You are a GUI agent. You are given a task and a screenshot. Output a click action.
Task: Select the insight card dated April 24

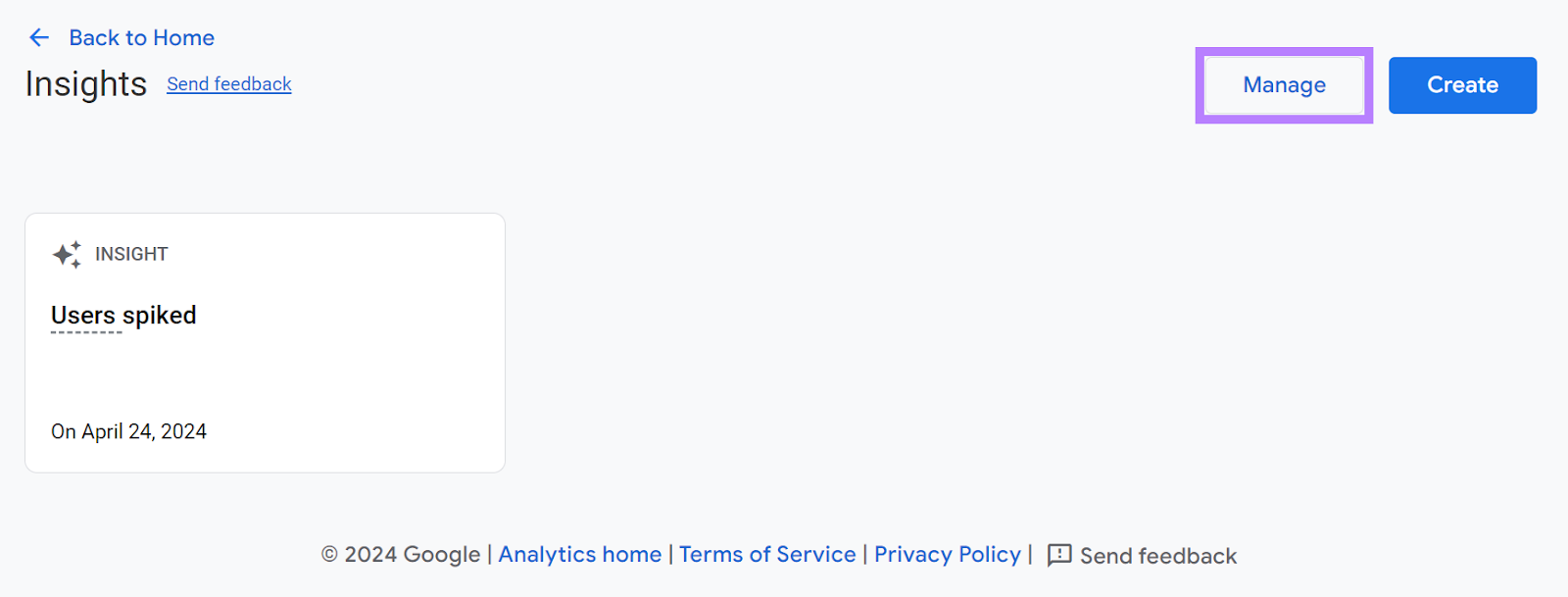(x=265, y=342)
